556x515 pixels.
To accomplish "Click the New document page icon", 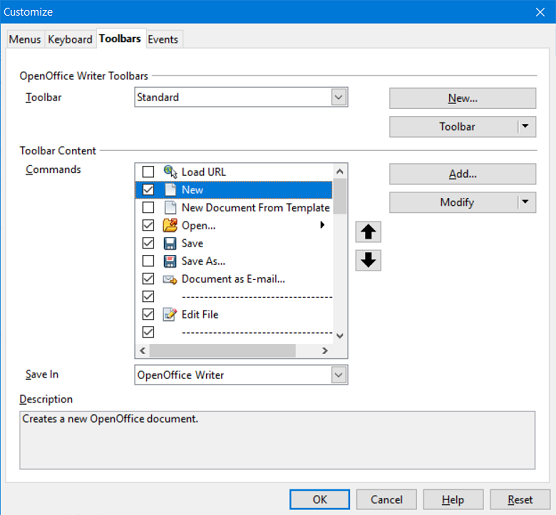I will tap(170, 190).
